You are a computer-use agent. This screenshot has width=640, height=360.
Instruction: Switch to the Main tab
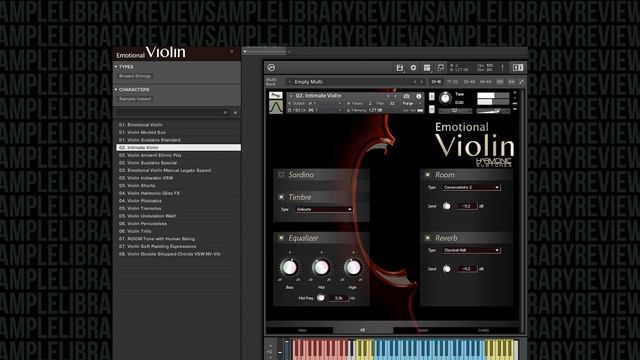pos(302,330)
